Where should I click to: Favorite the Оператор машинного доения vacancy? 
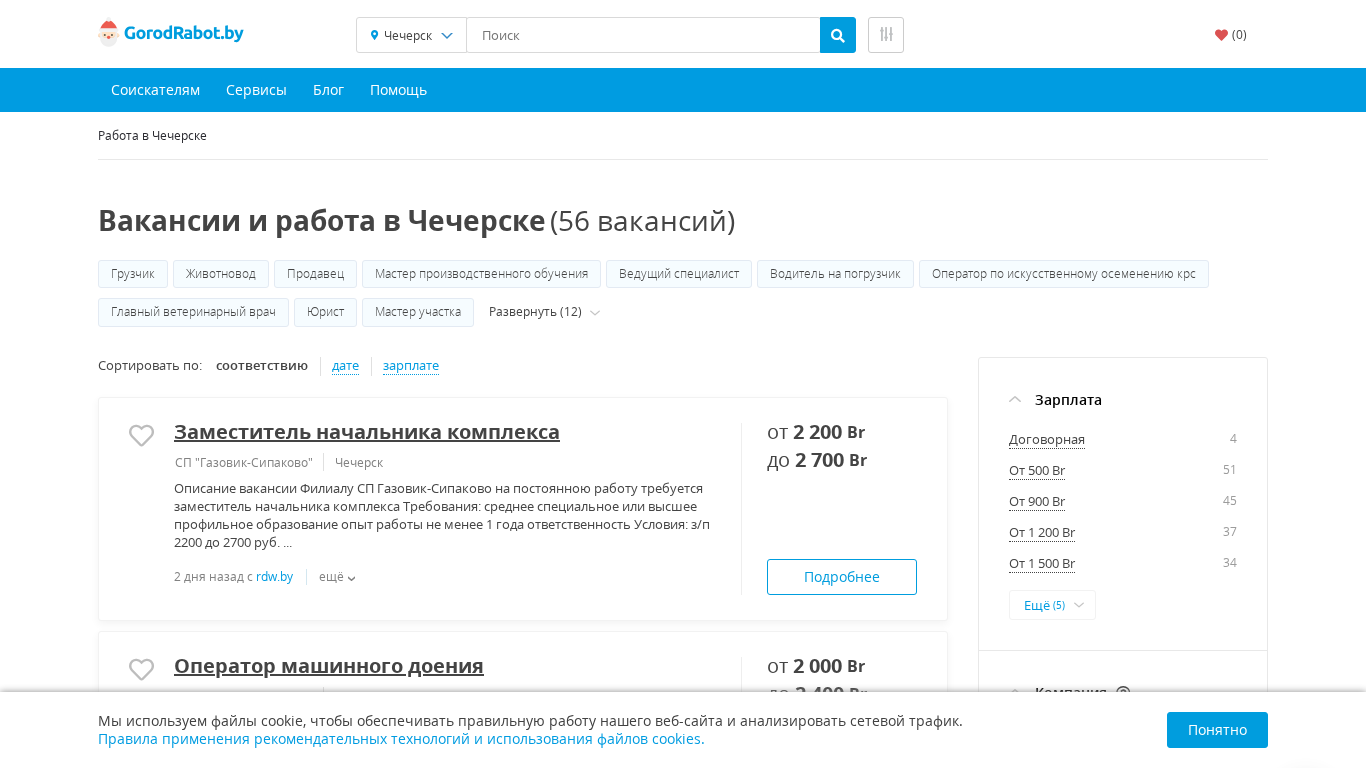(141, 669)
